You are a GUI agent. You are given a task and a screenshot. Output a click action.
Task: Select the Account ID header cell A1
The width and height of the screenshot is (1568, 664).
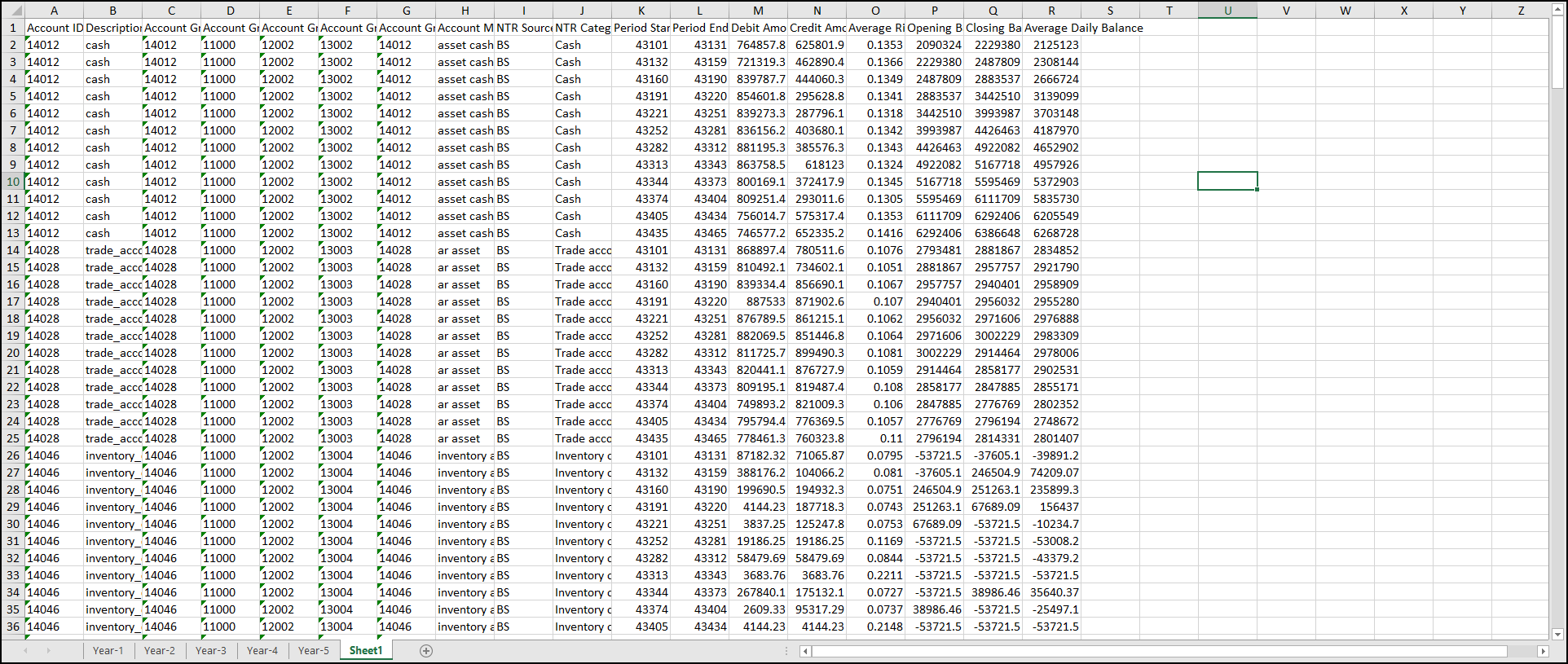tap(54, 28)
